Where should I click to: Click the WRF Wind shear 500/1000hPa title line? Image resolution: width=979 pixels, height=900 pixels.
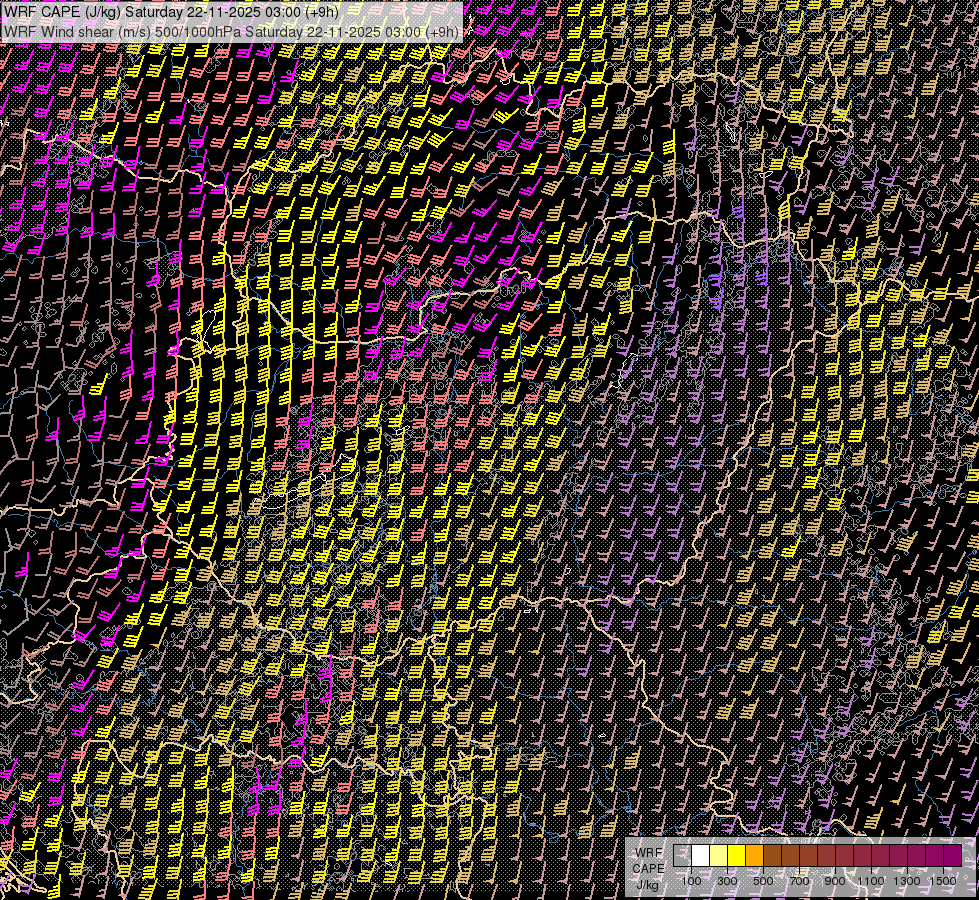coord(231,31)
